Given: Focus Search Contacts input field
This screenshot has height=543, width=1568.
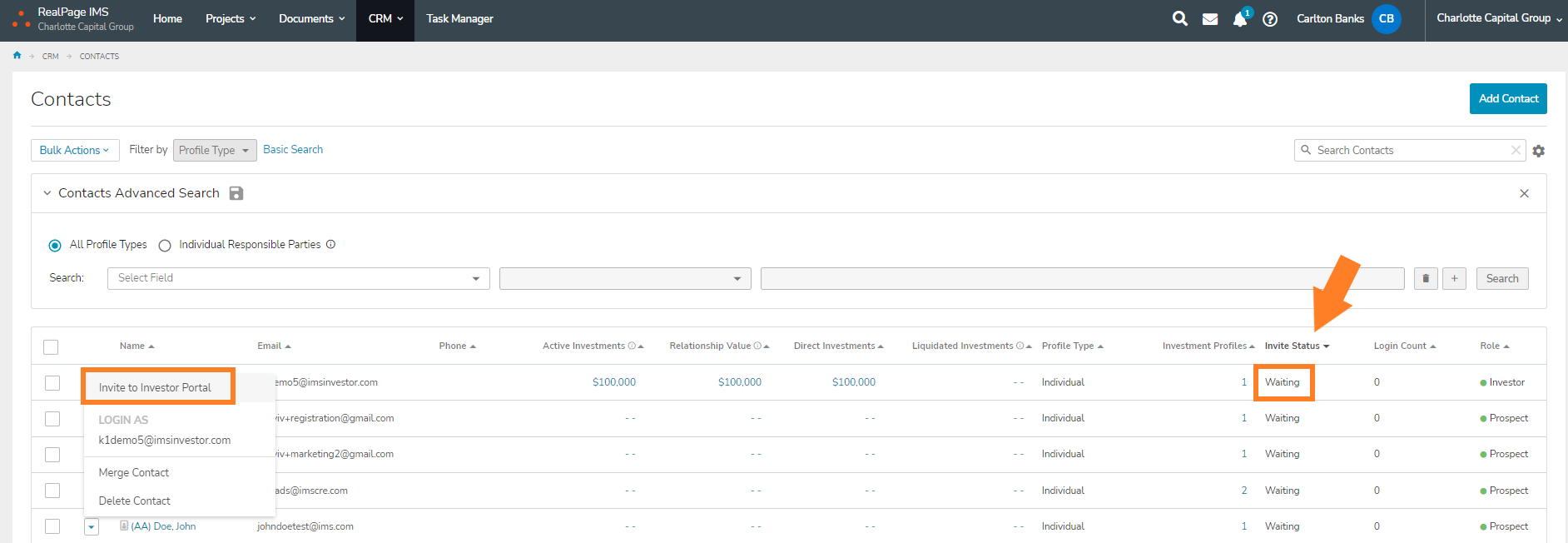Looking at the screenshot, I should [x=1411, y=150].
